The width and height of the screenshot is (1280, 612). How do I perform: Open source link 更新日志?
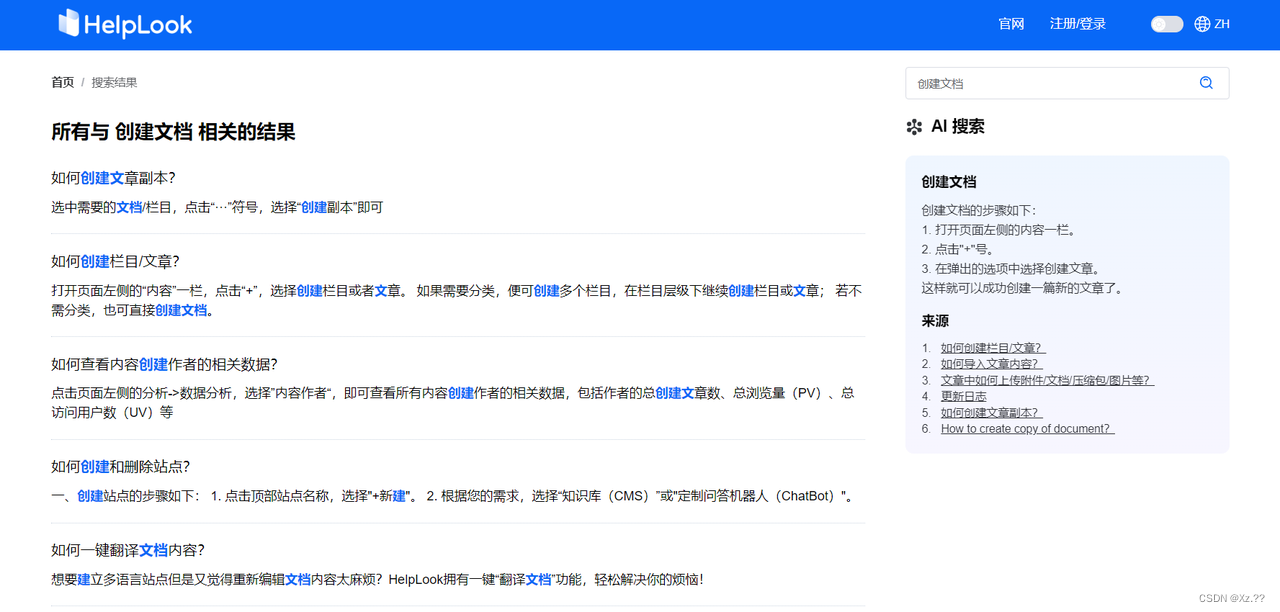click(x=963, y=396)
